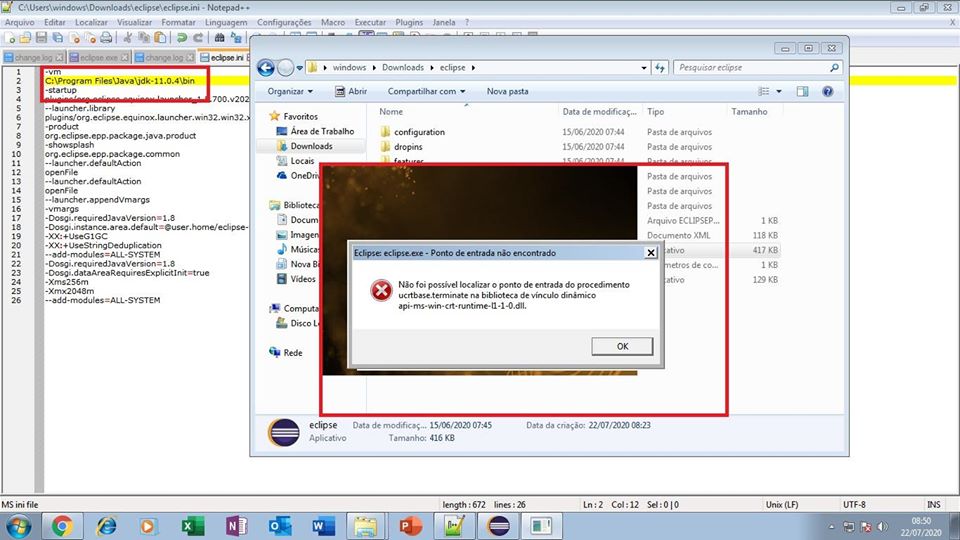Sort files by the Nome column
960x540 pixels.
tap(391, 111)
